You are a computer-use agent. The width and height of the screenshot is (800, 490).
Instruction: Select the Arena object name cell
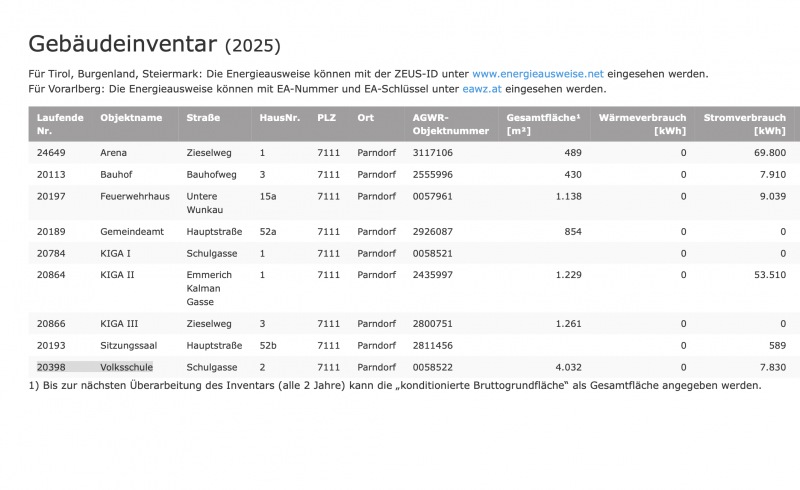coord(114,153)
